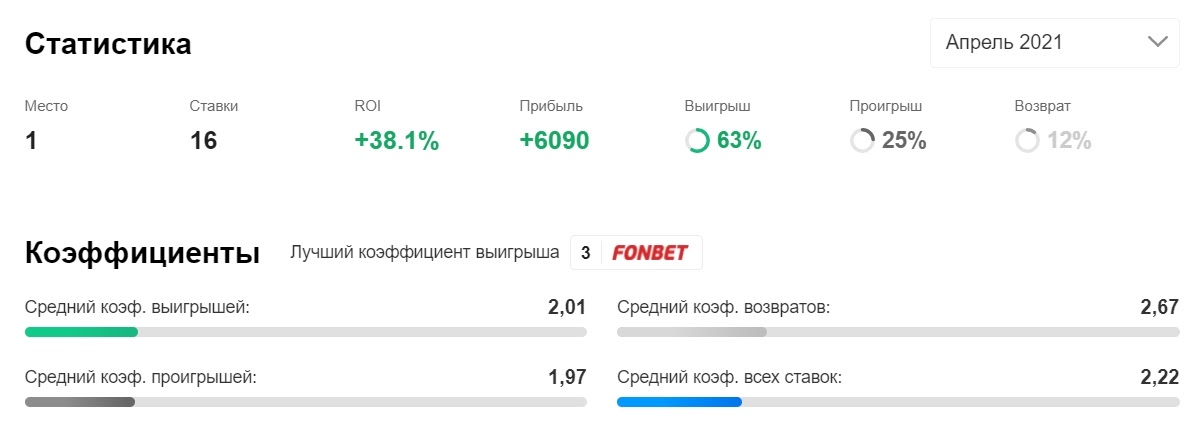Image resolution: width=1203 pixels, height=446 pixels.
Task: Click the best coefficient value 3
Action: 586,253
